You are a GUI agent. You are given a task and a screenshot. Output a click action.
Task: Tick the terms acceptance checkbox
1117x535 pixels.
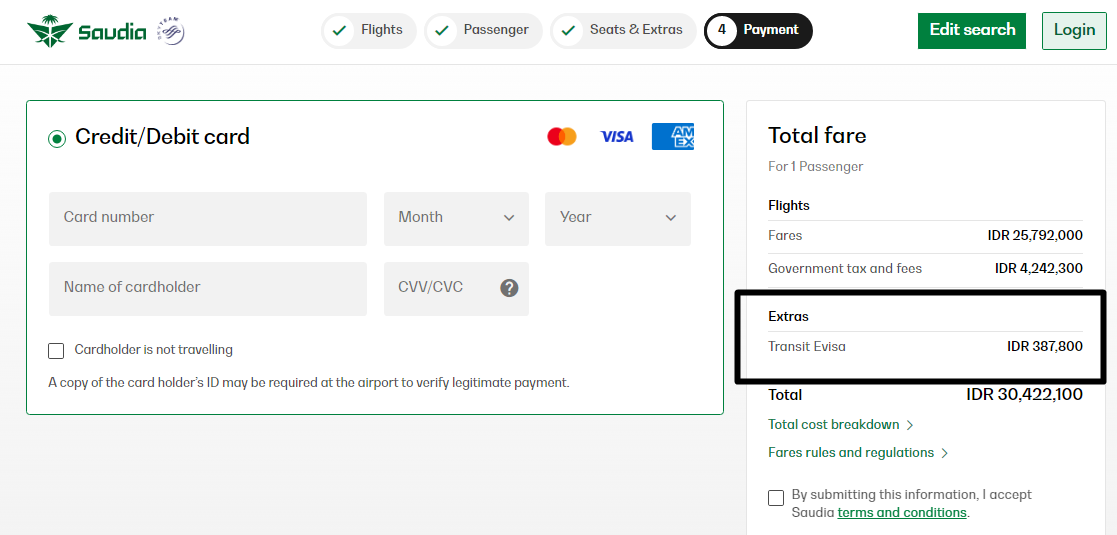[x=776, y=497]
